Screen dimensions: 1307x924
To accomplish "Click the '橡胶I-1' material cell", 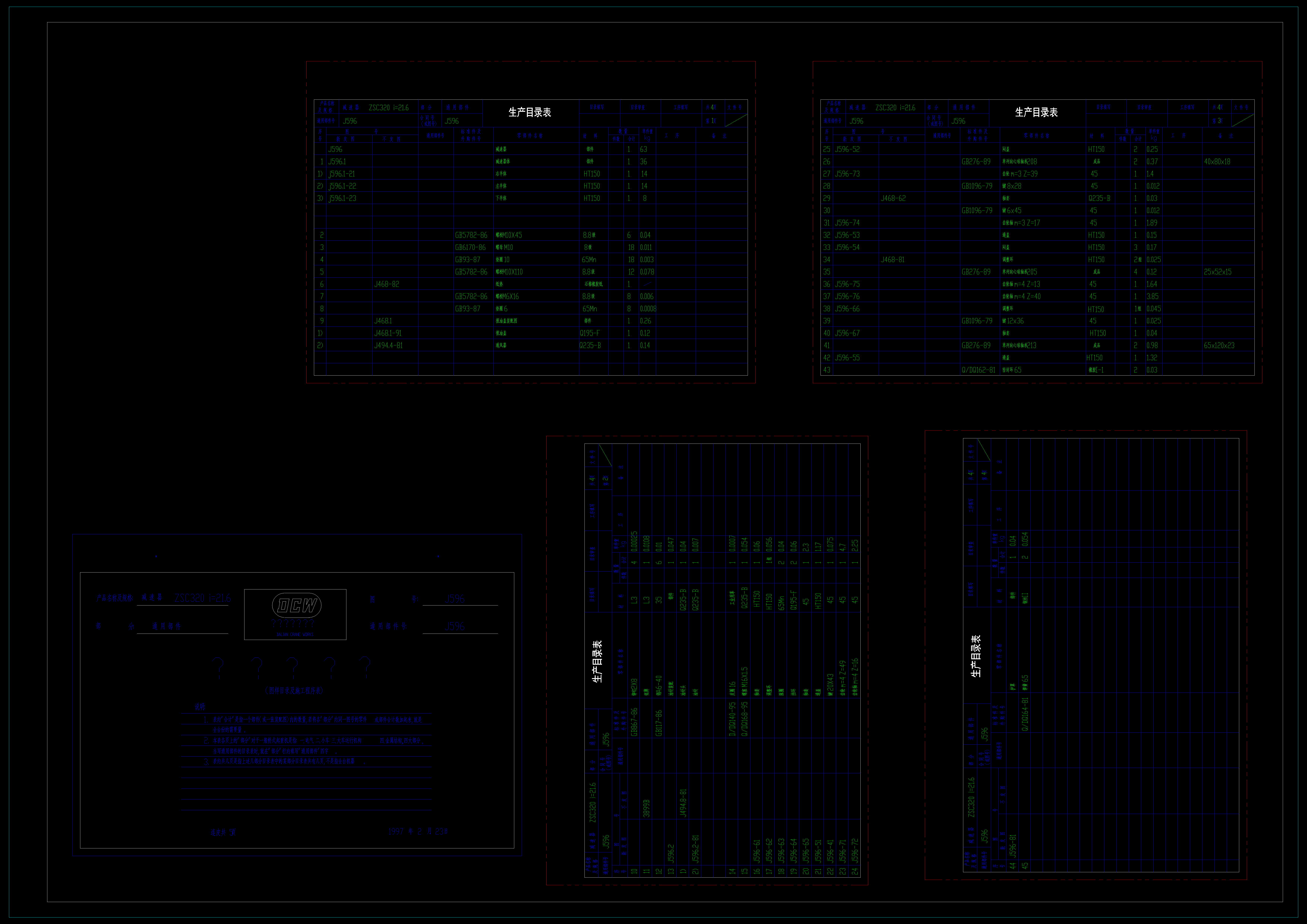I will pyautogui.click(x=1096, y=370).
